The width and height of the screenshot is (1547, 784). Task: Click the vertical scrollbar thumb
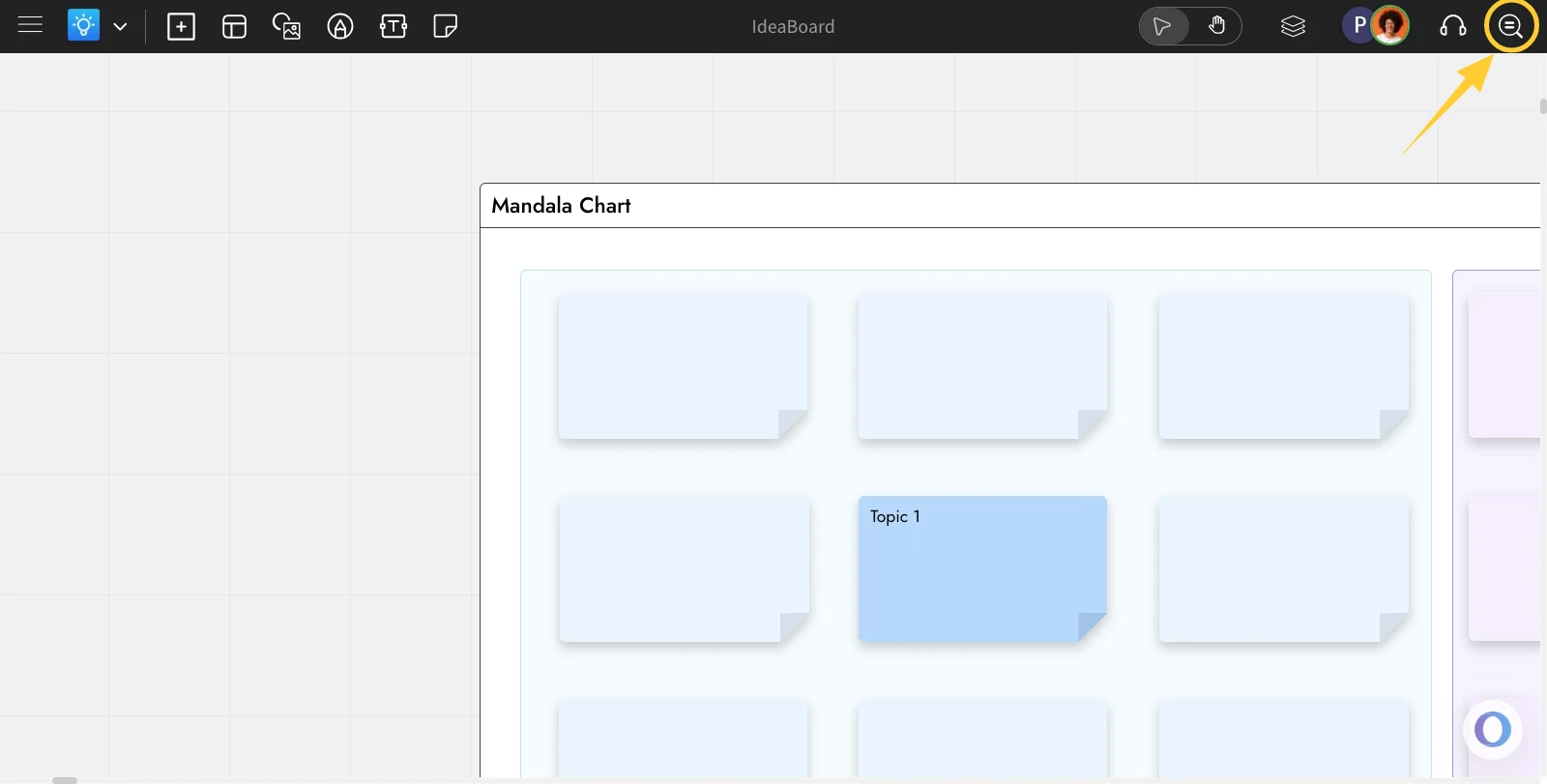pyautogui.click(x=1543, y=106)
